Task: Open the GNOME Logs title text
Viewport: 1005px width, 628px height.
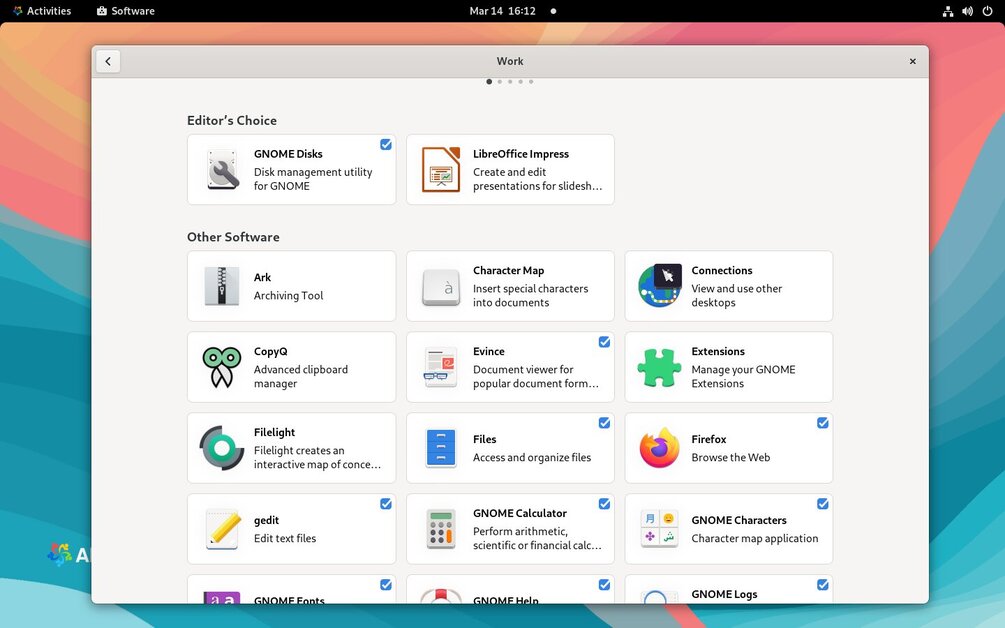Action: [724, 594]
